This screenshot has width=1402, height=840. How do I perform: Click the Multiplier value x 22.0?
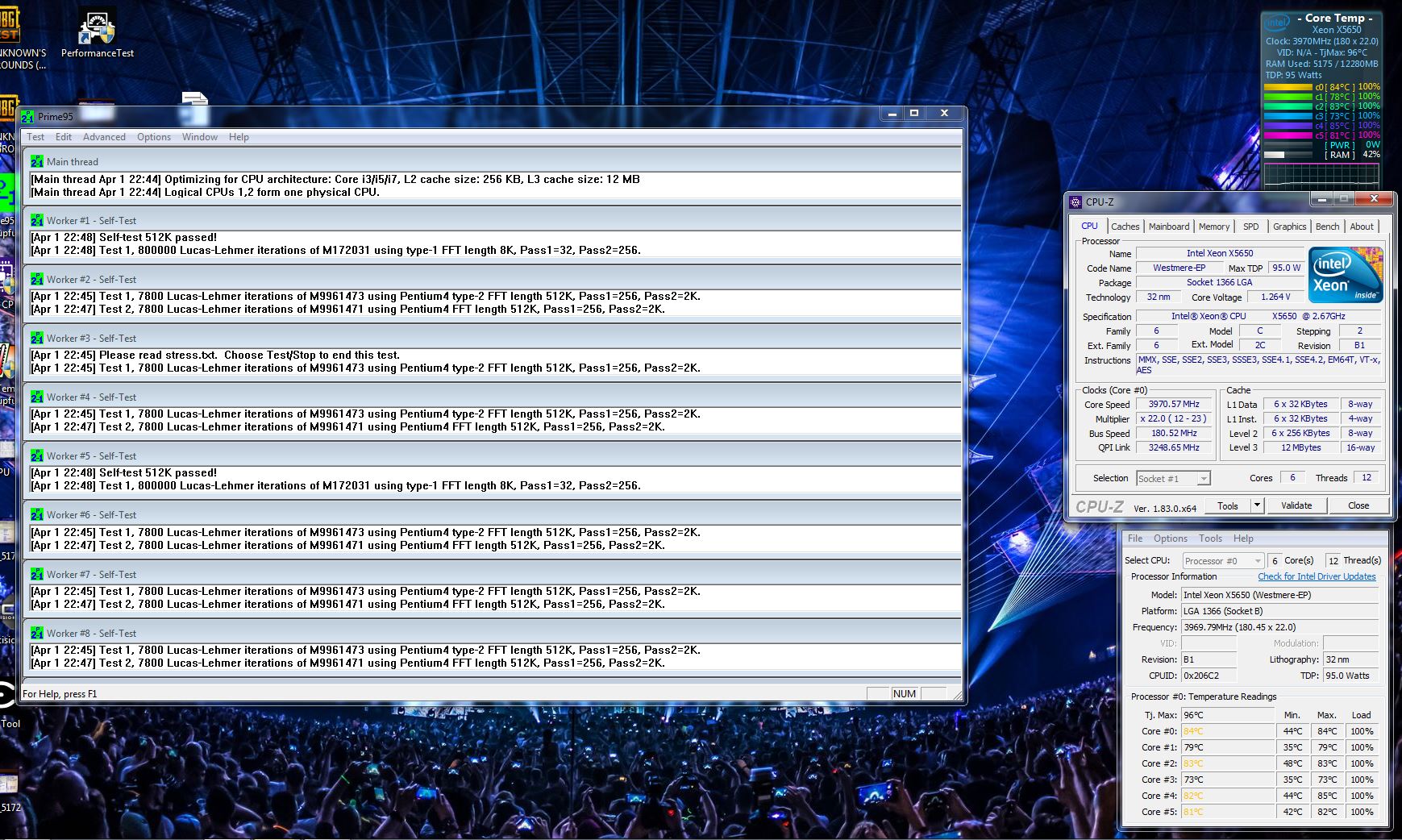(x=1174, y=418)
